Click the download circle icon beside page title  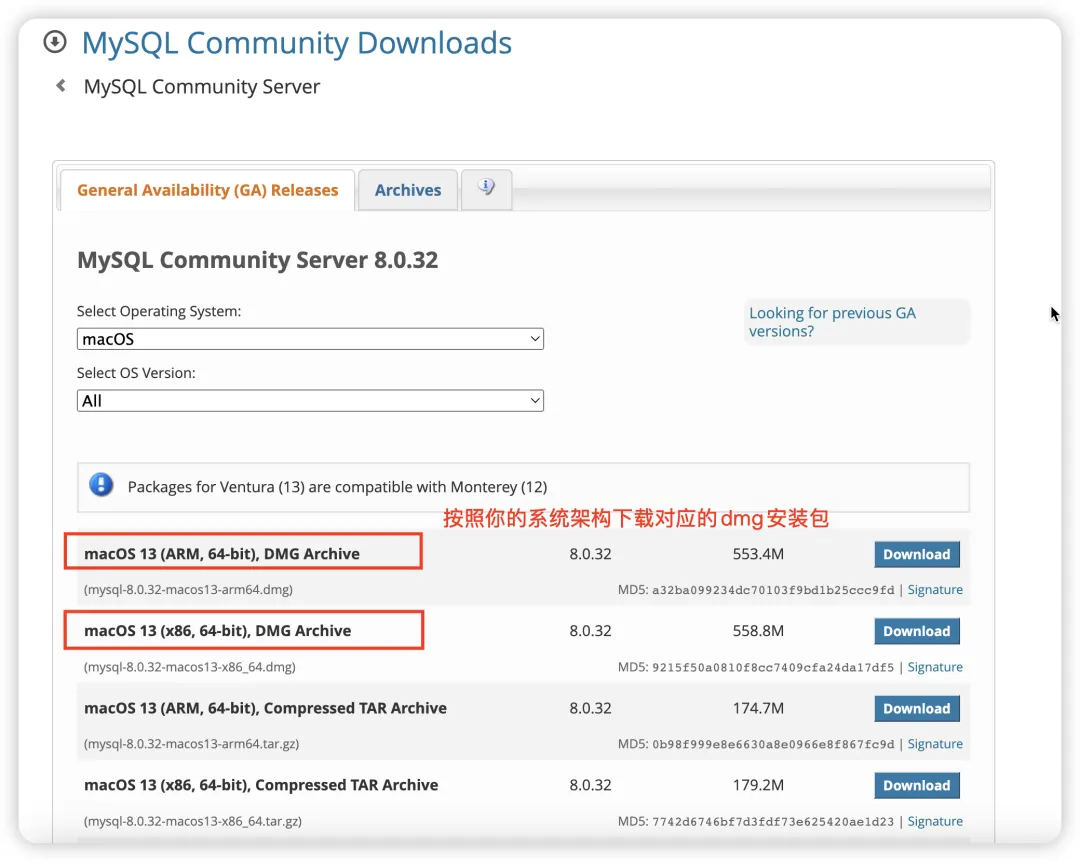point(55,42)
